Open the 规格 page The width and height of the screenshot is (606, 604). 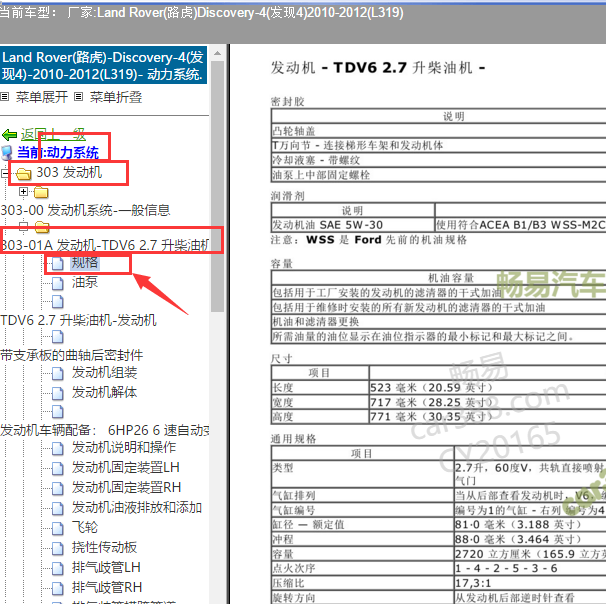85,263
